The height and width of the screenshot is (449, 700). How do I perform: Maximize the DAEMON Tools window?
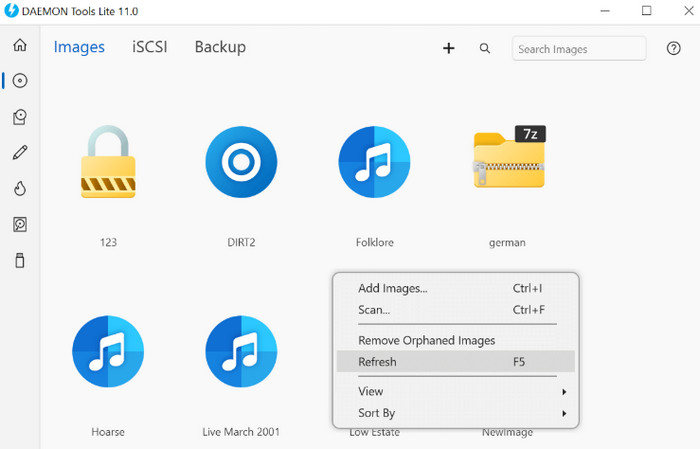point(646,11)
